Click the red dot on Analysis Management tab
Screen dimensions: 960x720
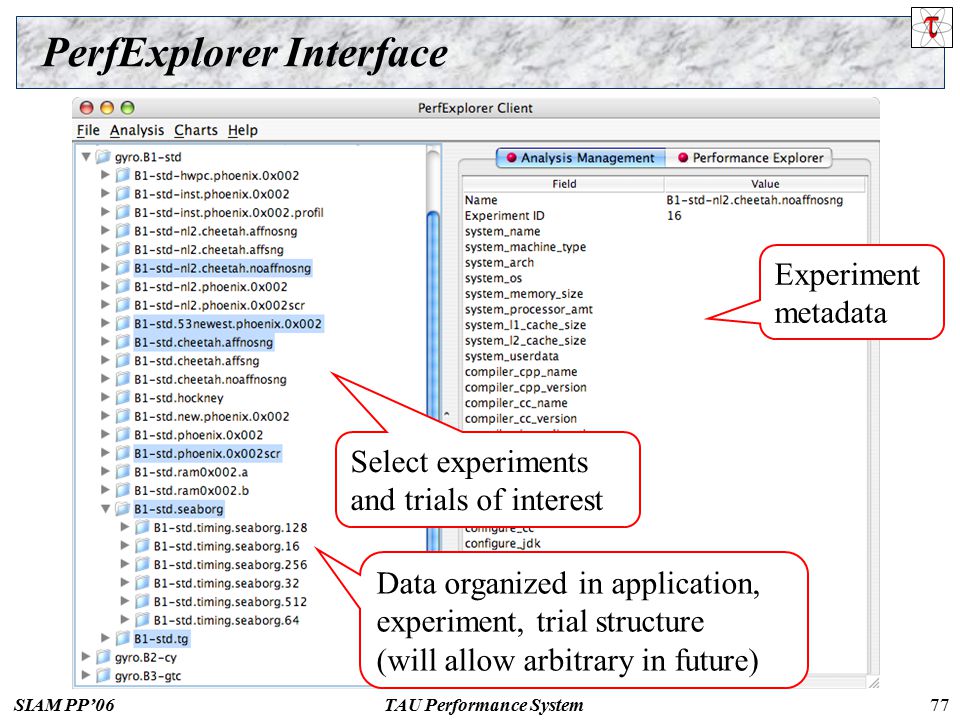511,158
